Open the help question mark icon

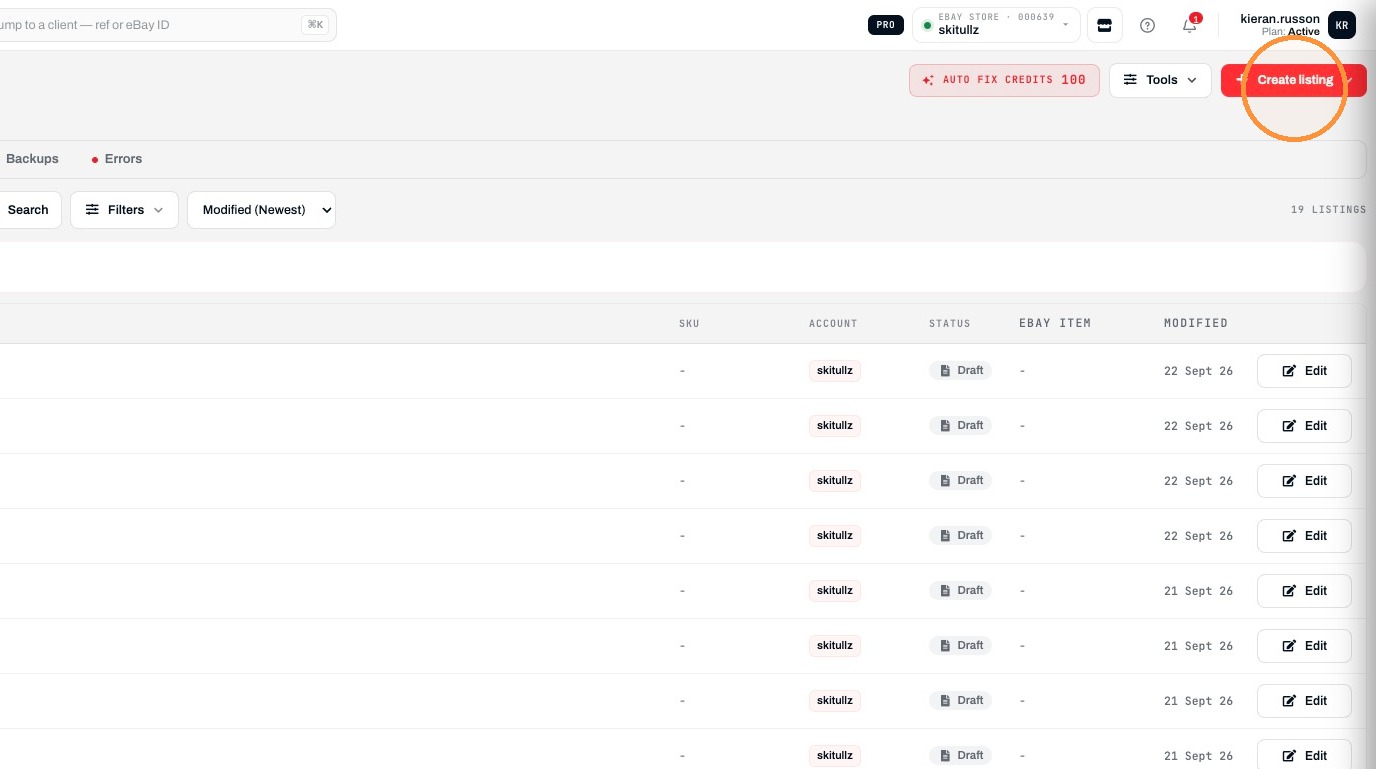[1147, 25]
